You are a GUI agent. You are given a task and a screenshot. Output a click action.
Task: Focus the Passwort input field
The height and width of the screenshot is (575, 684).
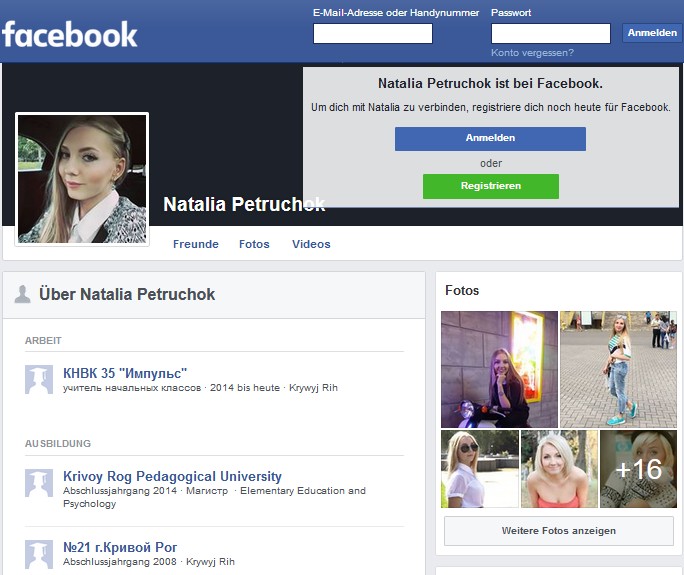click(551, 34)
